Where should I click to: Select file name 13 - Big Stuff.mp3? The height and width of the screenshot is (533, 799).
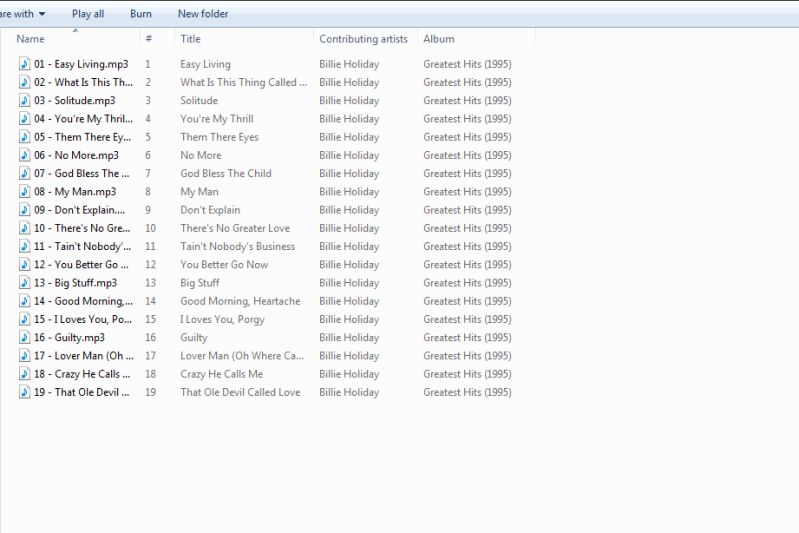[x=75, y=283]
